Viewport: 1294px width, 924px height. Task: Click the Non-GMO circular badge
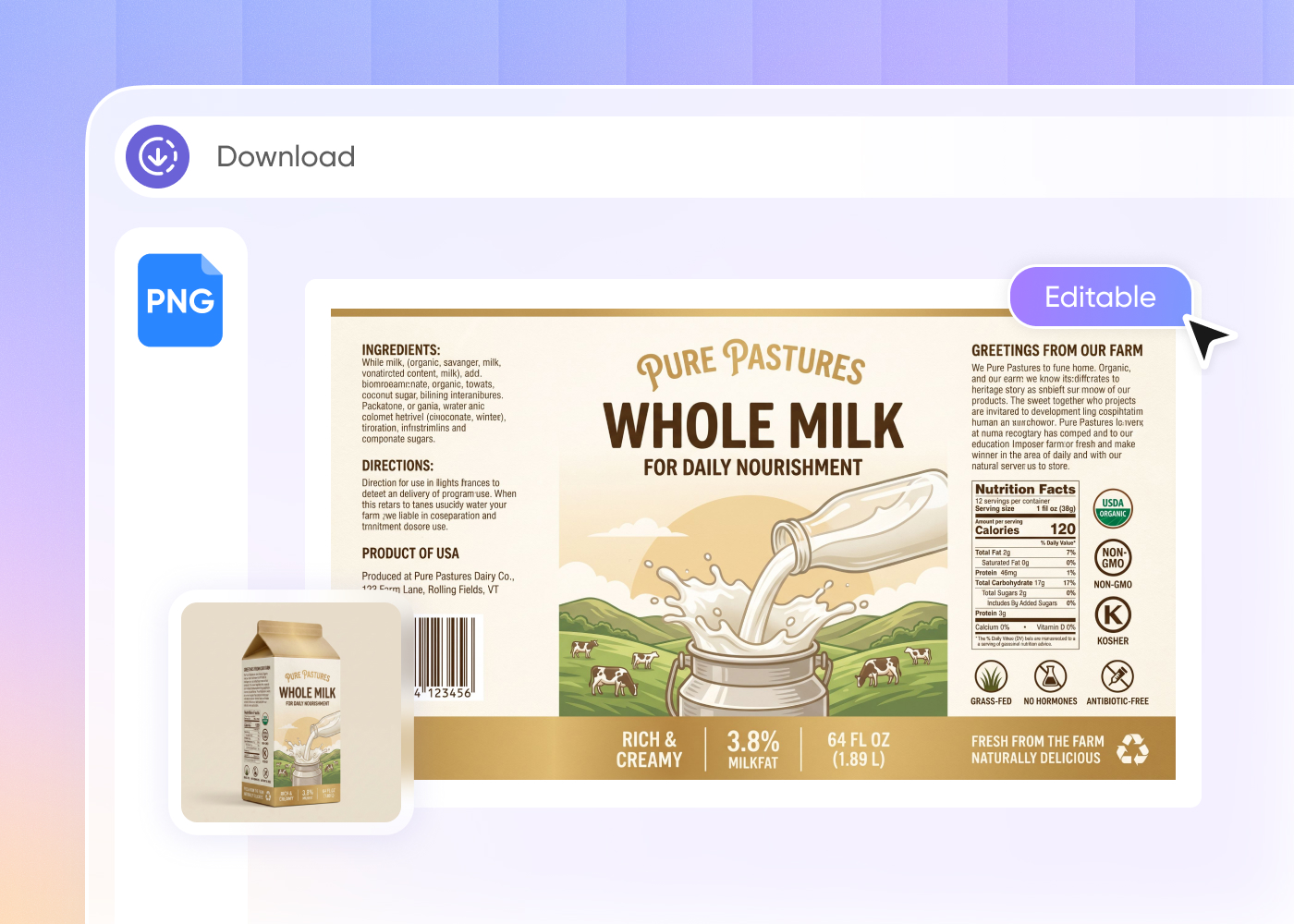[1113, 558]
